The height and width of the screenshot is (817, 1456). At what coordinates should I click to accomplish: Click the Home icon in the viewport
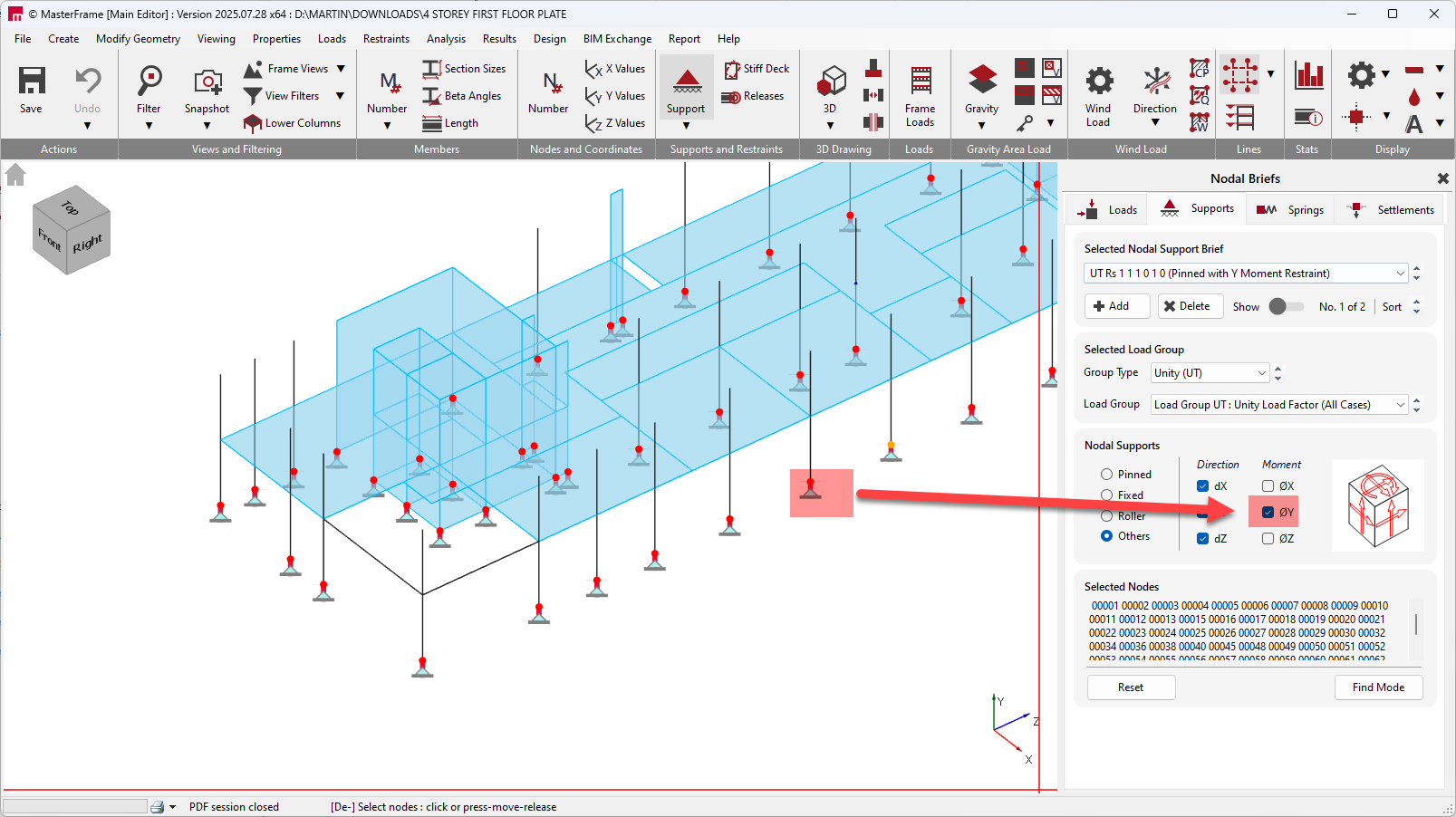pyautogui.click(x=15, y=175)
